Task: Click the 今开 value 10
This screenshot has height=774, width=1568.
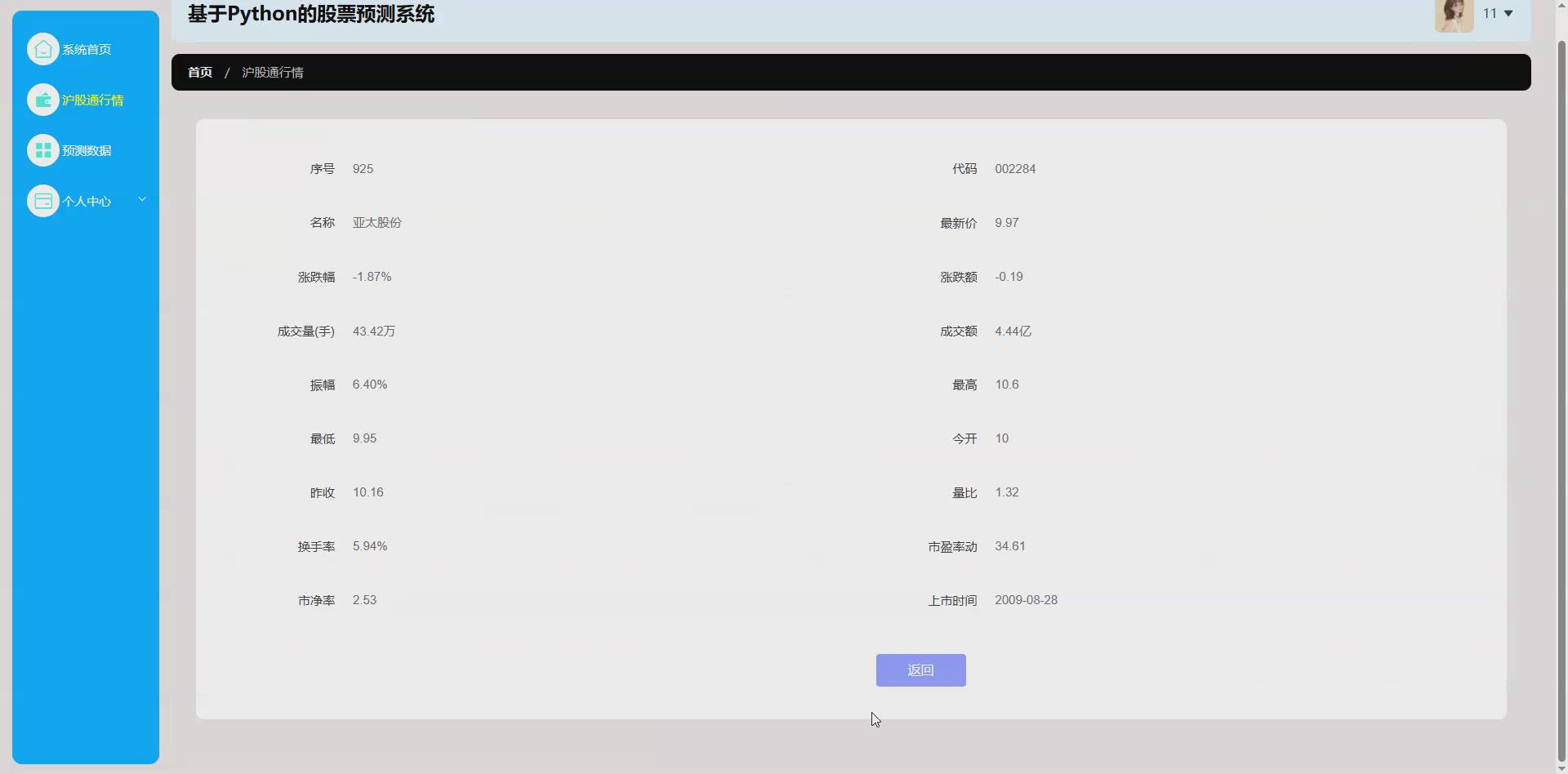Action: click(1001, 438)
